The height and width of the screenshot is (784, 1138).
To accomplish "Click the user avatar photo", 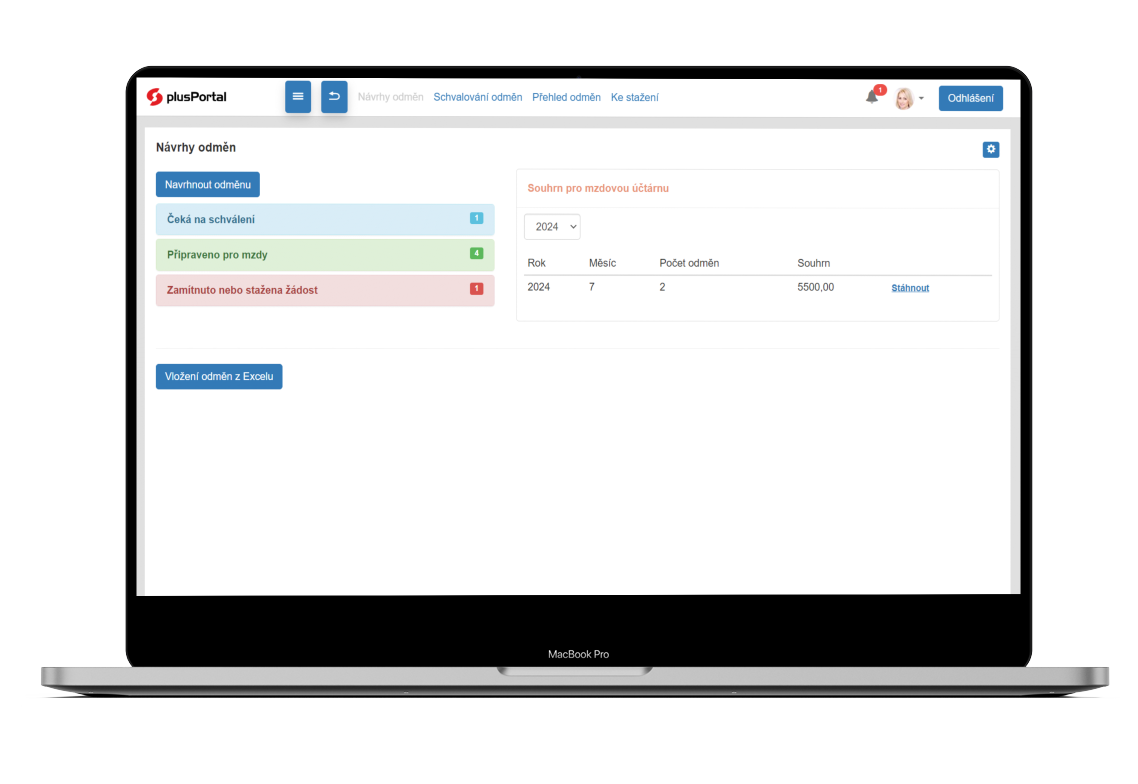I will pyautogui.click(x=904, y=98).
